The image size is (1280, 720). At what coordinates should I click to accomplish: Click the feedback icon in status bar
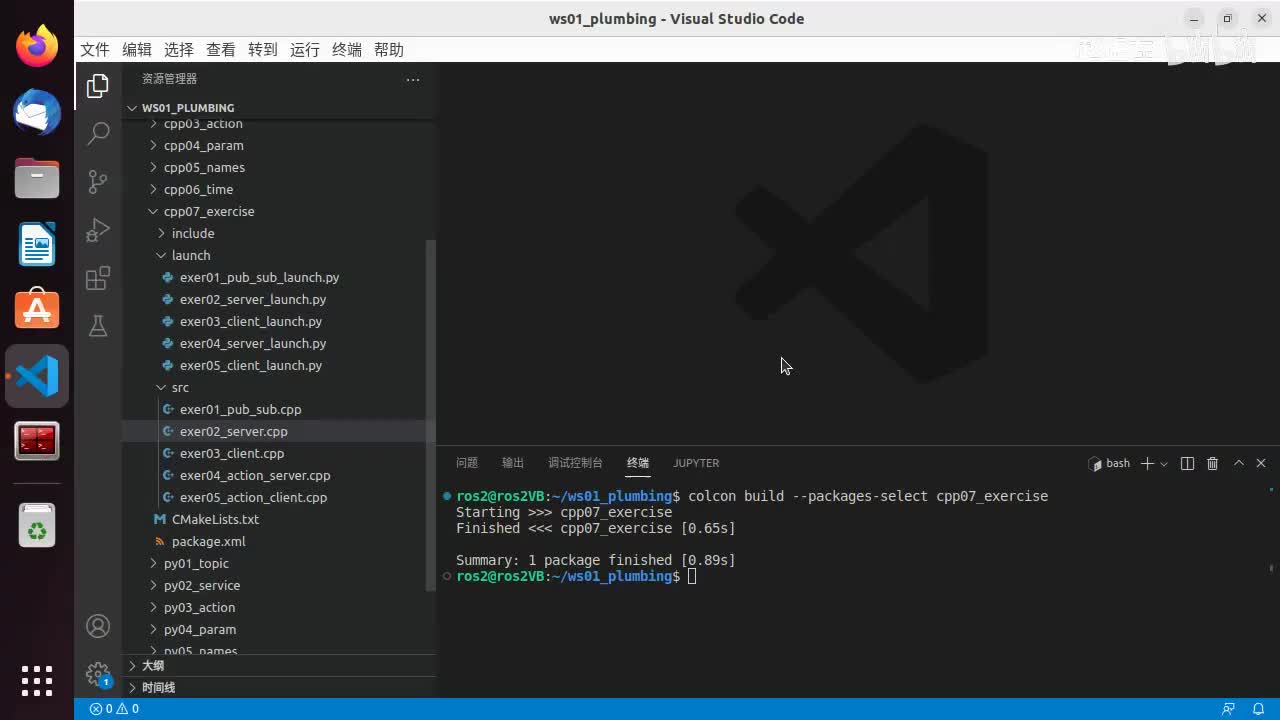[1228, 709]
